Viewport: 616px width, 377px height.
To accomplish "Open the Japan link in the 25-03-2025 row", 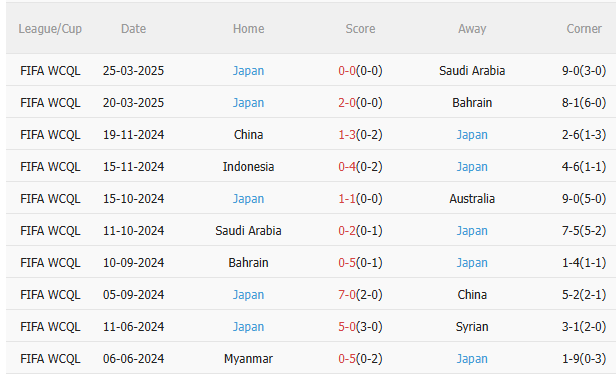I will pos(248,71).
